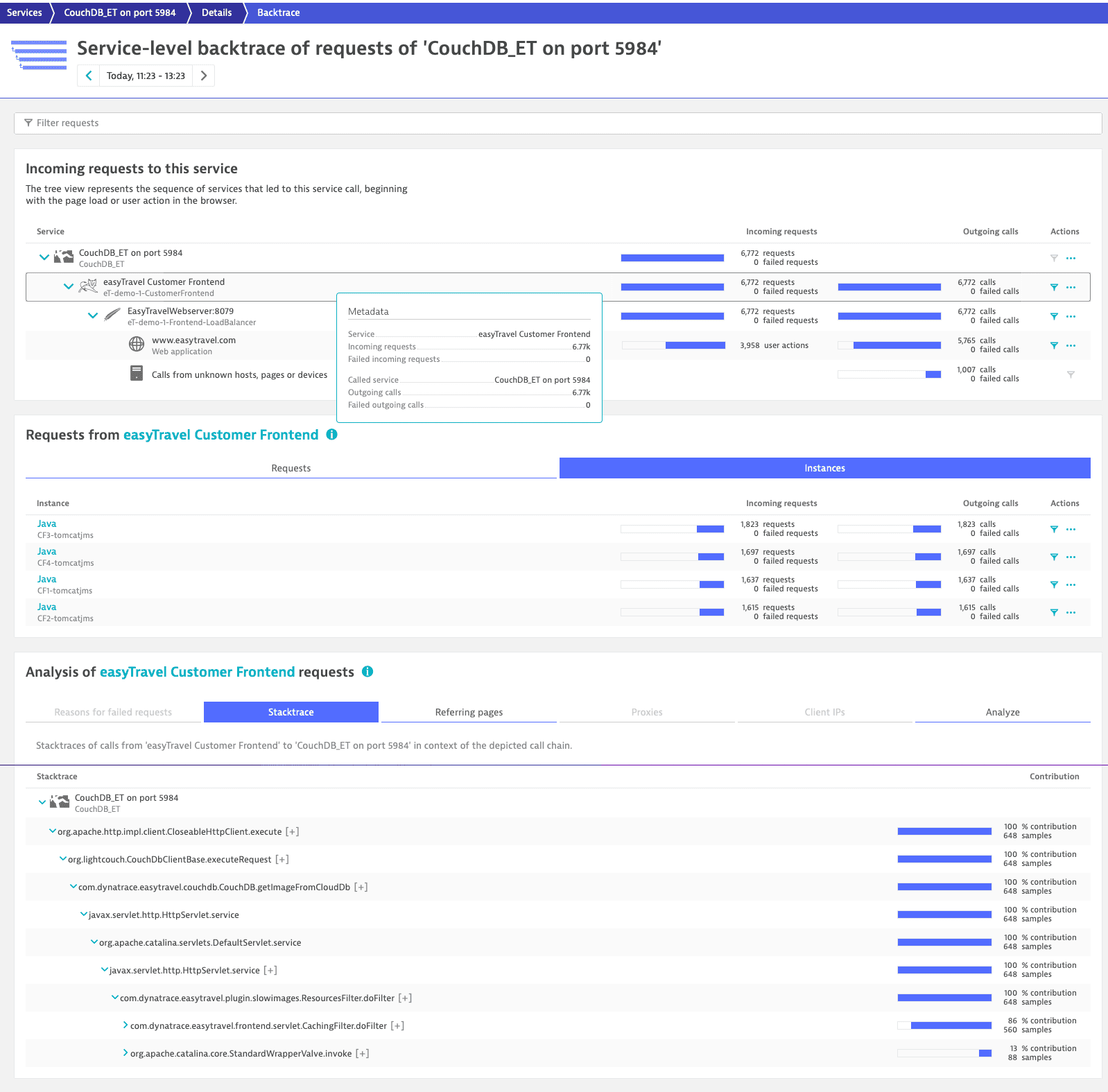This screenshot has width=1108, height=1092.
Task: Click info icon beside Requests from heading
Action: [332, 435]
